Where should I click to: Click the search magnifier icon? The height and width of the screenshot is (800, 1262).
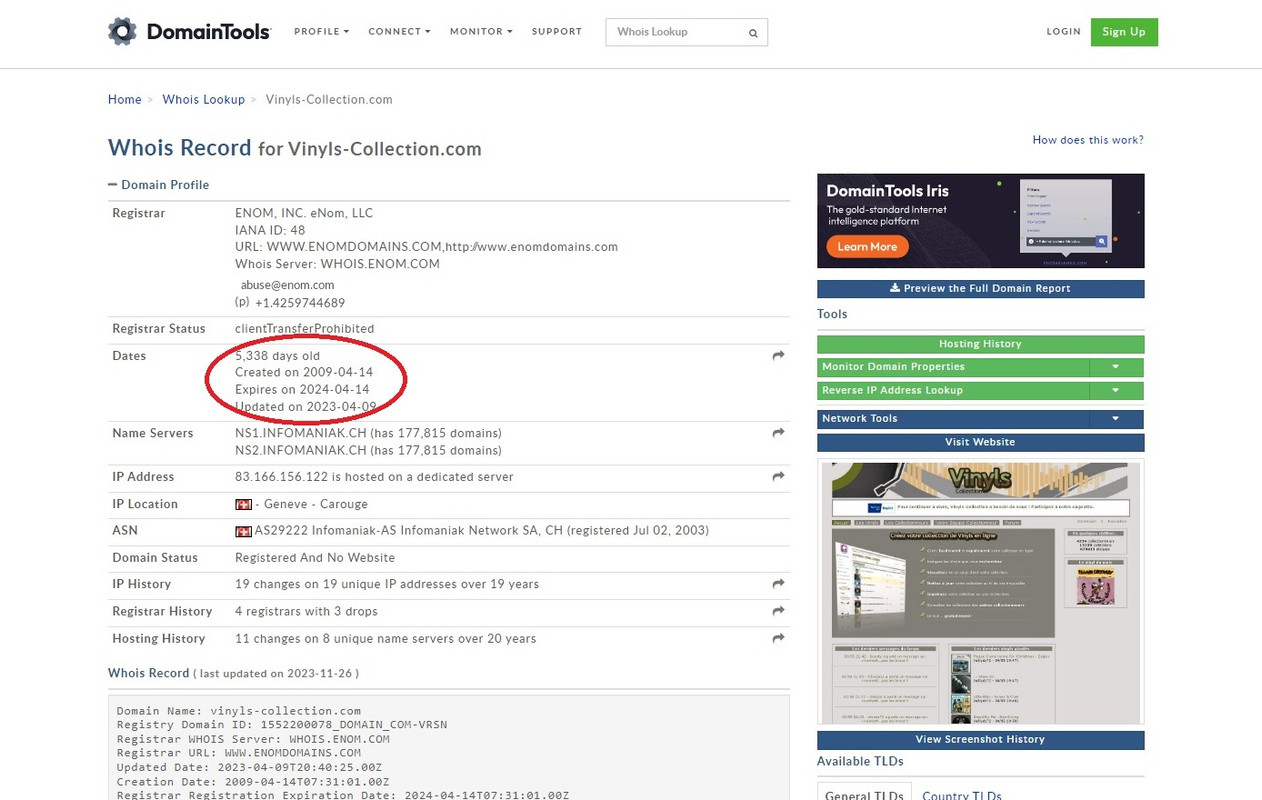point(753,33)
